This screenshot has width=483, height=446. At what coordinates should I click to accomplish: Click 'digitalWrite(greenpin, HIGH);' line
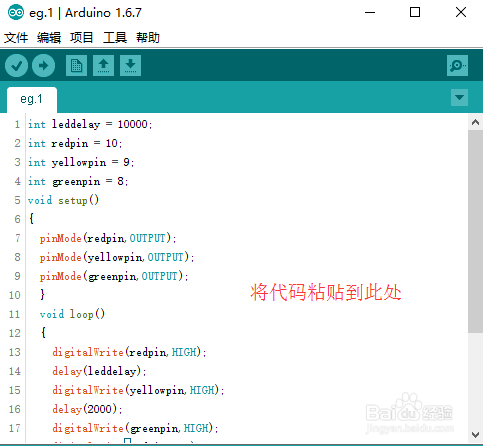[x=135, y=428]
